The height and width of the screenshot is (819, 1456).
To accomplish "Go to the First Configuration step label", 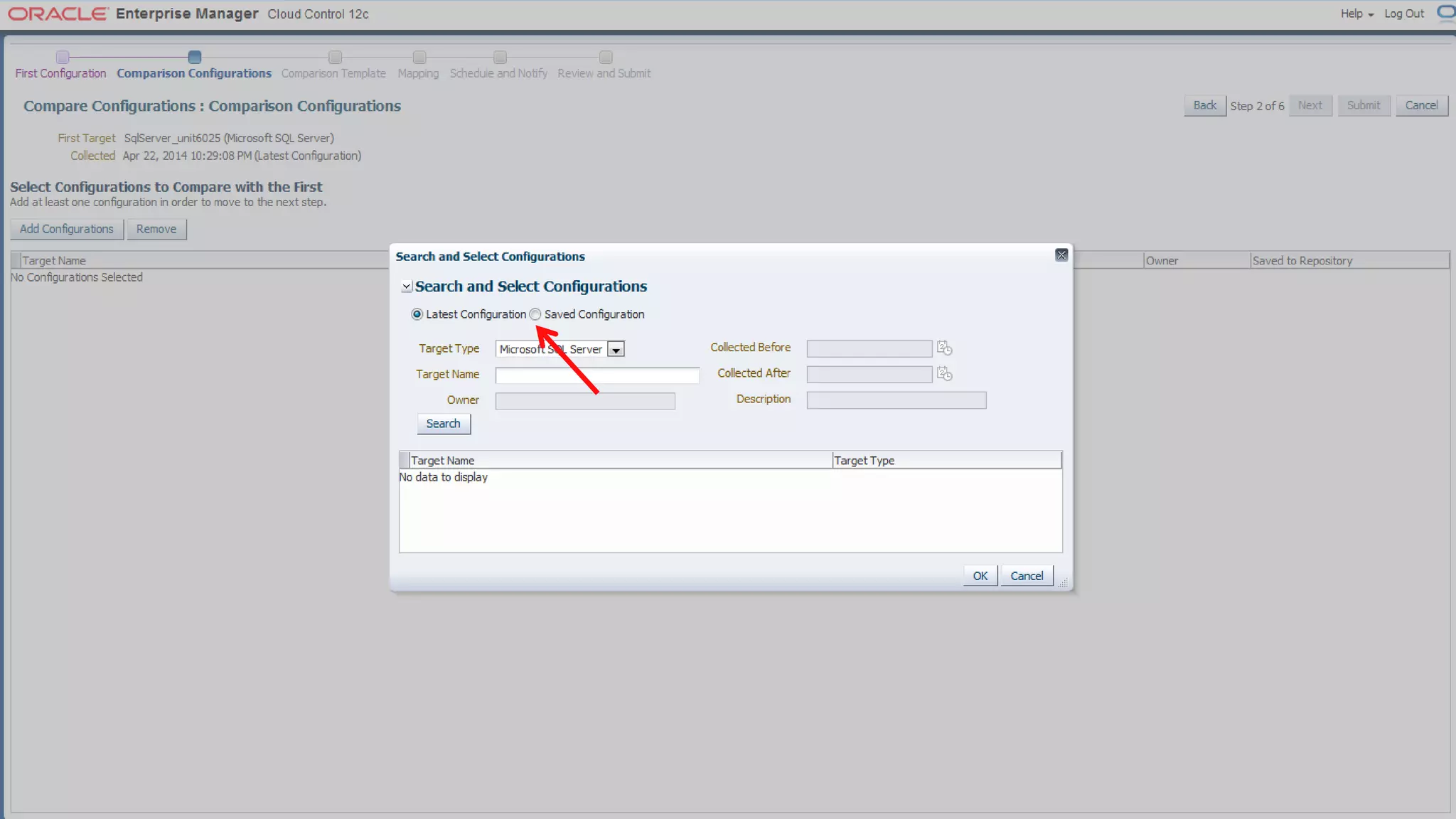I will coord(60,73).
